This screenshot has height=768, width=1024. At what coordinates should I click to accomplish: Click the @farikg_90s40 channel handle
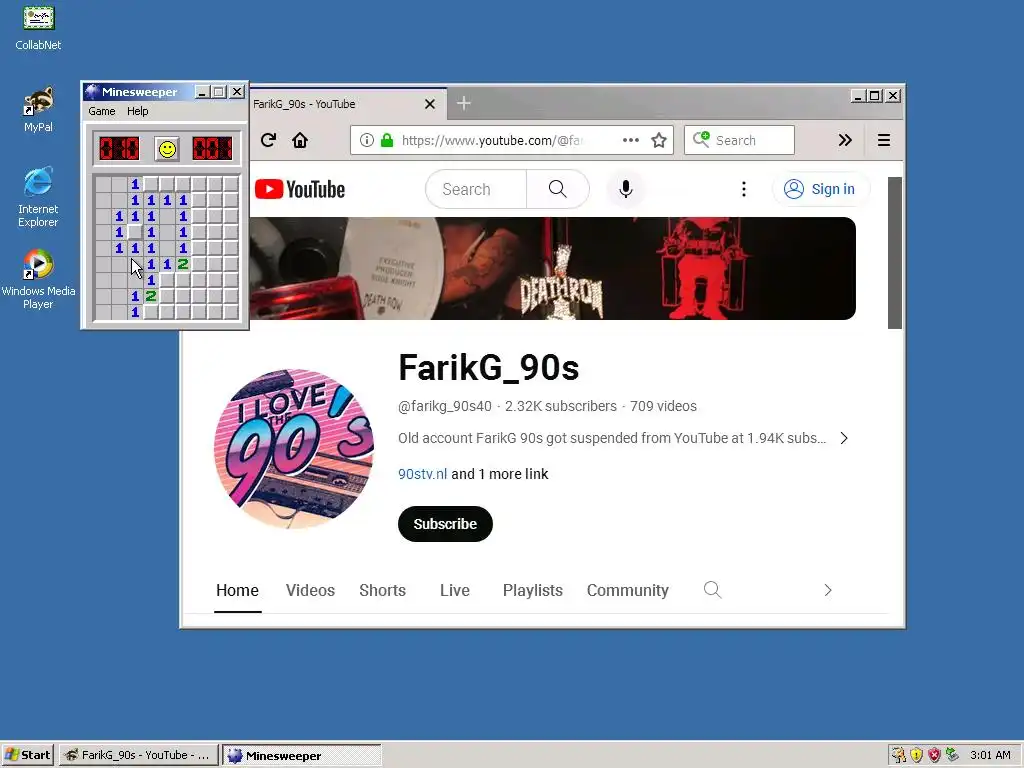445,406
